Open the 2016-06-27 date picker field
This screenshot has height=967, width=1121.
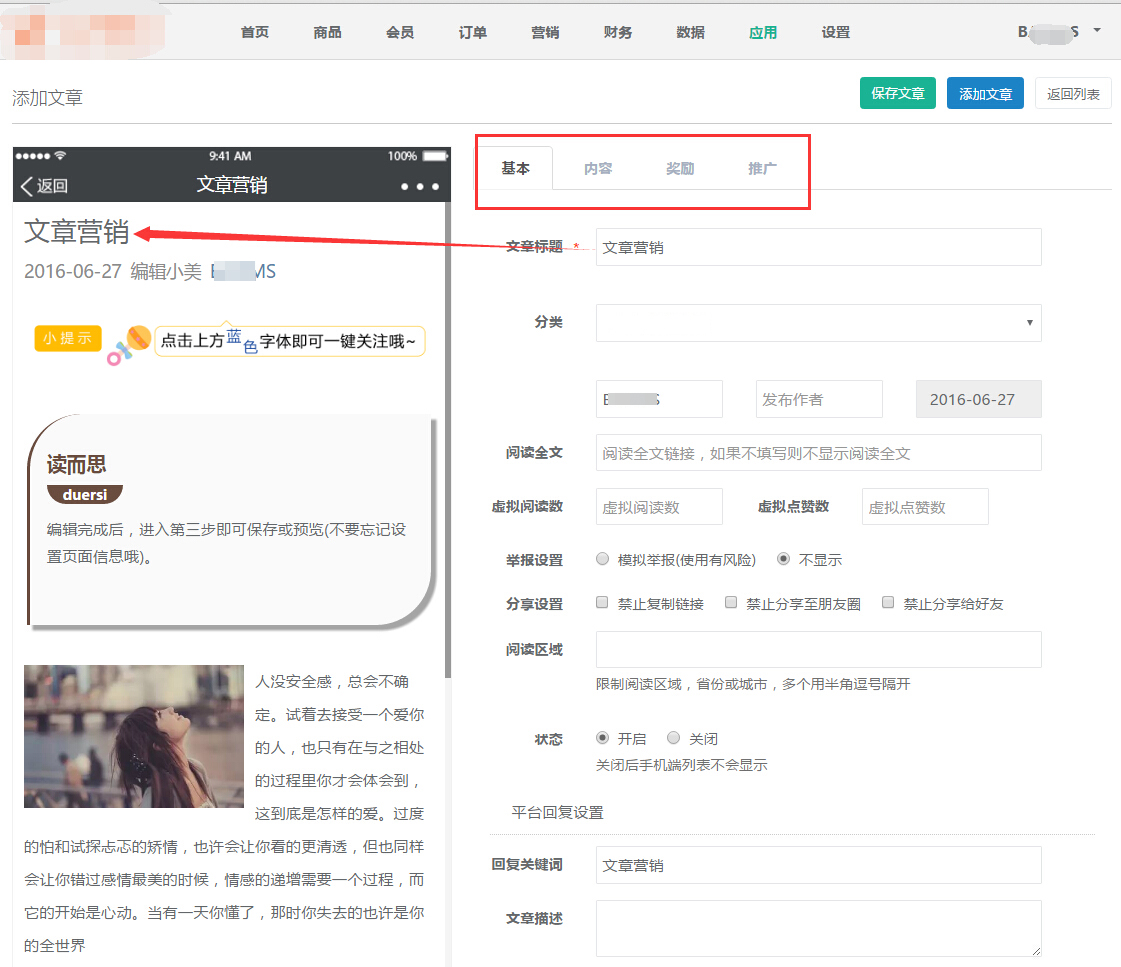978,399
